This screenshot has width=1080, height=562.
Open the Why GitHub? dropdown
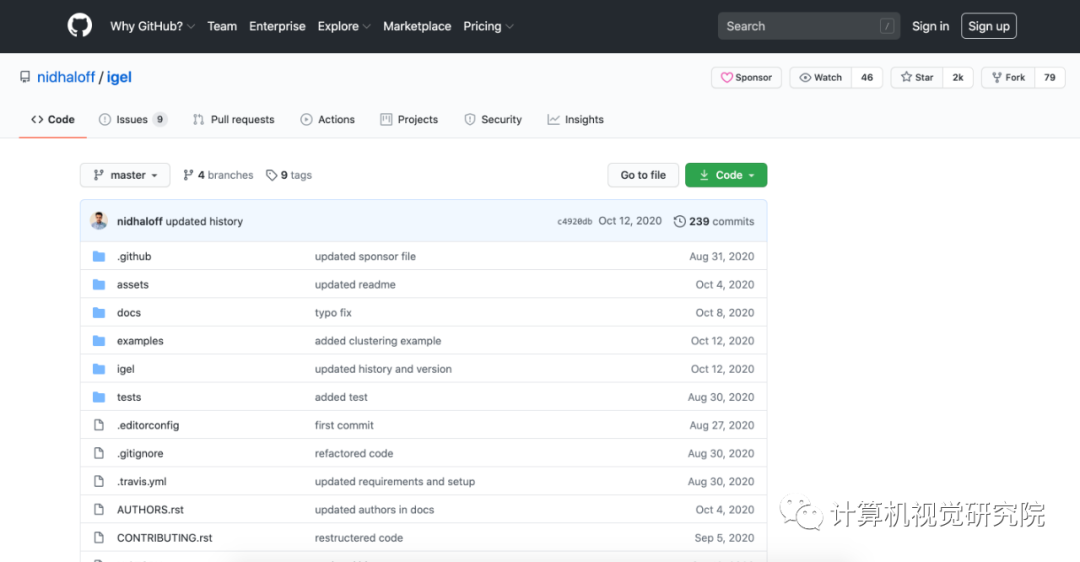tap(152, 26)
